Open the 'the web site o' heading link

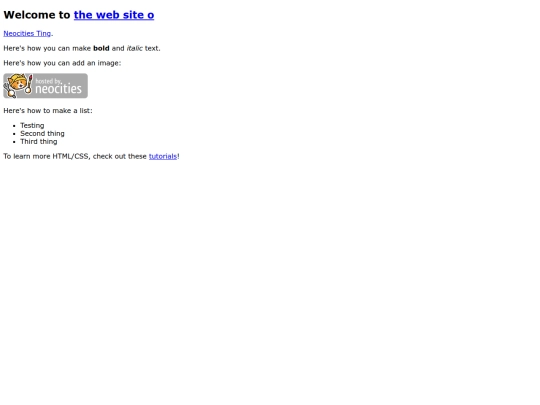(114, 15)
